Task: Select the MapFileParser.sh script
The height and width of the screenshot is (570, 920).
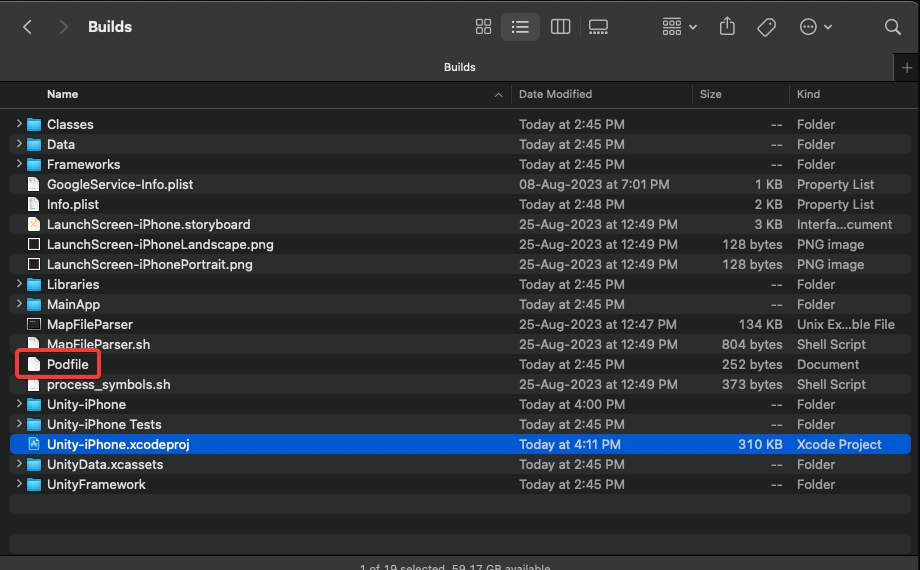Action: point(98,344)
